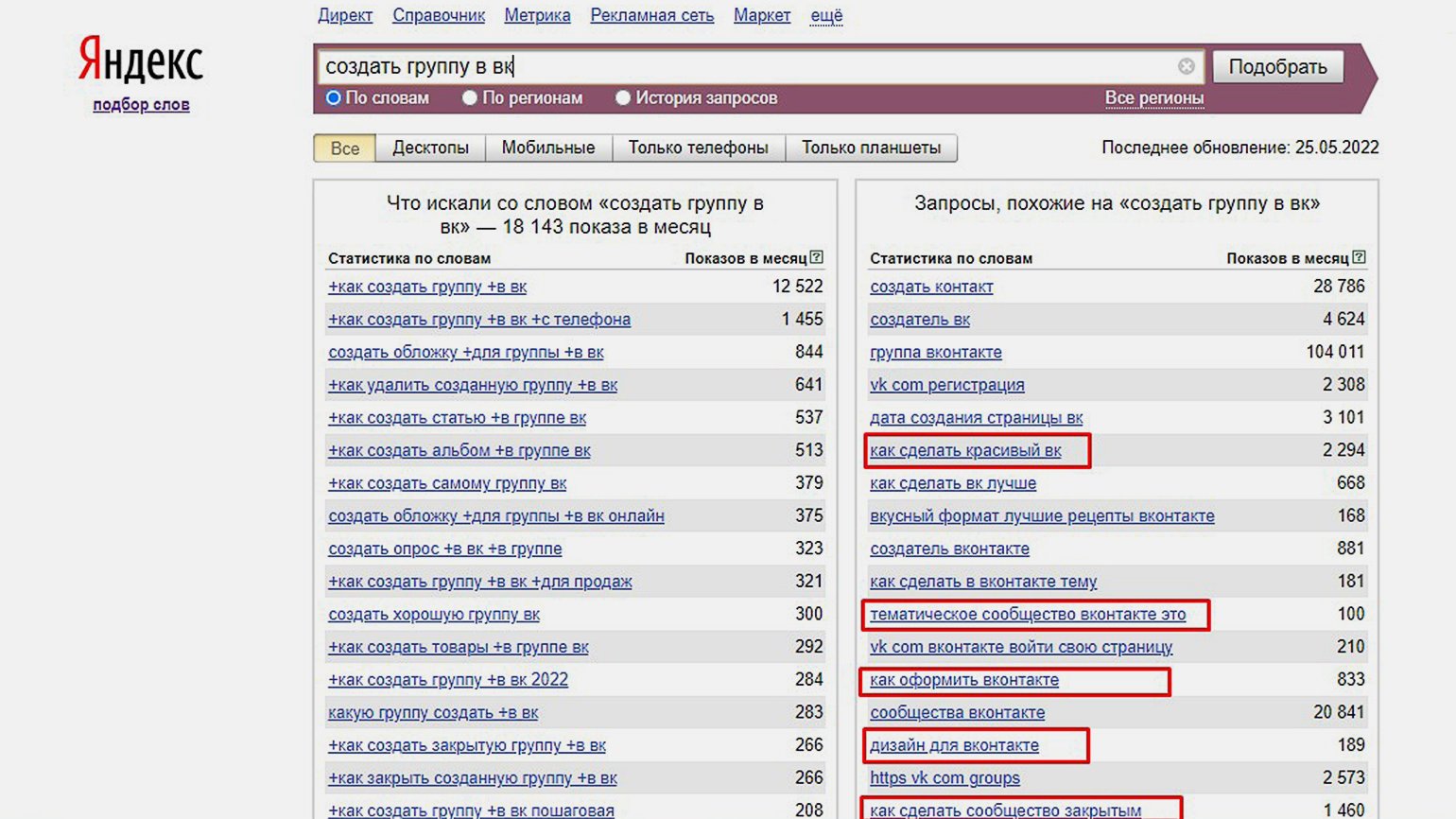The width and height of the screenshot is (1456, 819).
Task: Open query '+как закрыть созданную группу +в вк'
Action: pyautogui.click(x=473, y=777)
